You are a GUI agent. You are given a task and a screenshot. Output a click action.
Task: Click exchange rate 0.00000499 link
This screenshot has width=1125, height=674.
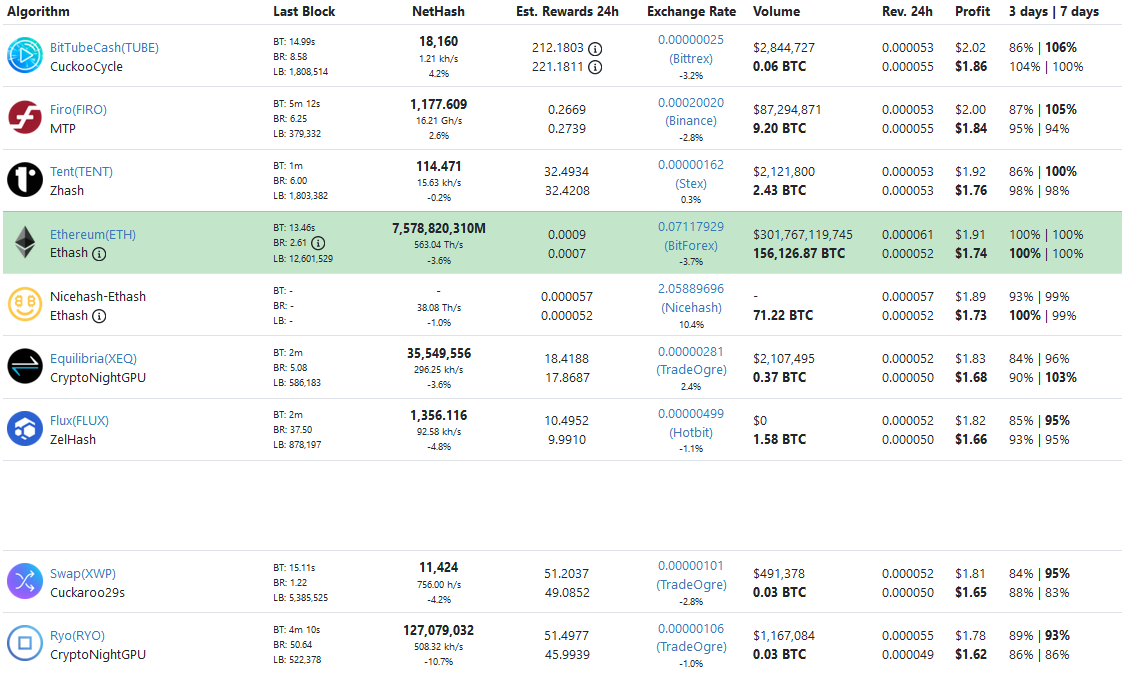pyautogui.click(x=691, y=414)
